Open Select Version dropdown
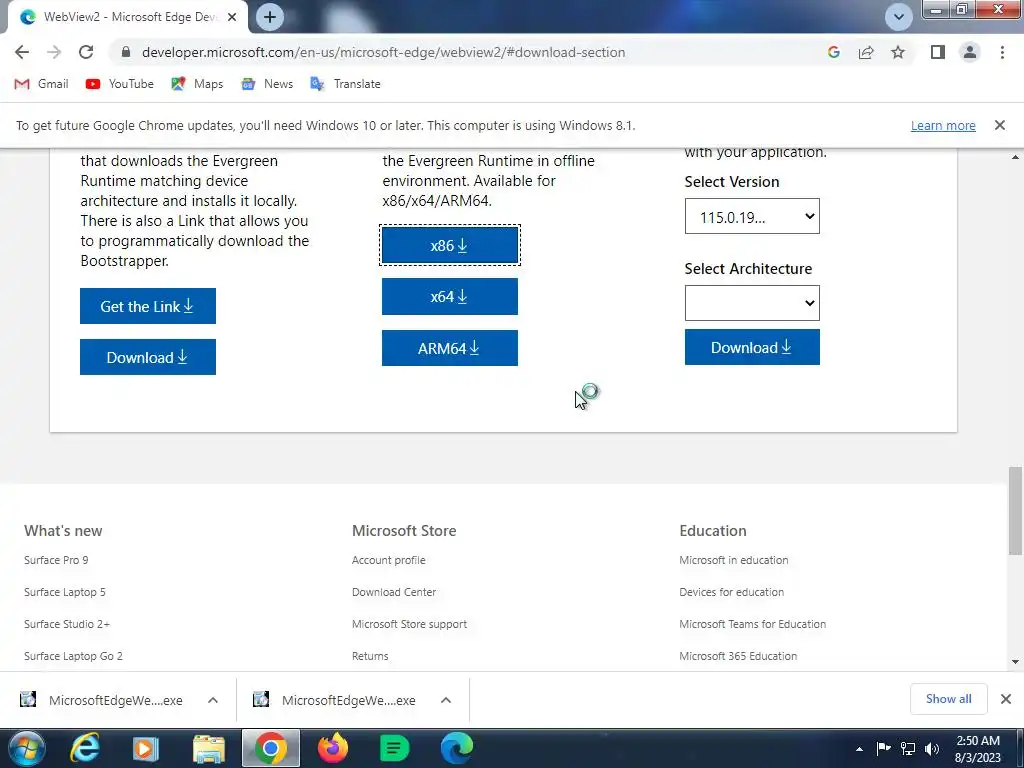The image size is (1024, 768). coord(752,216)
